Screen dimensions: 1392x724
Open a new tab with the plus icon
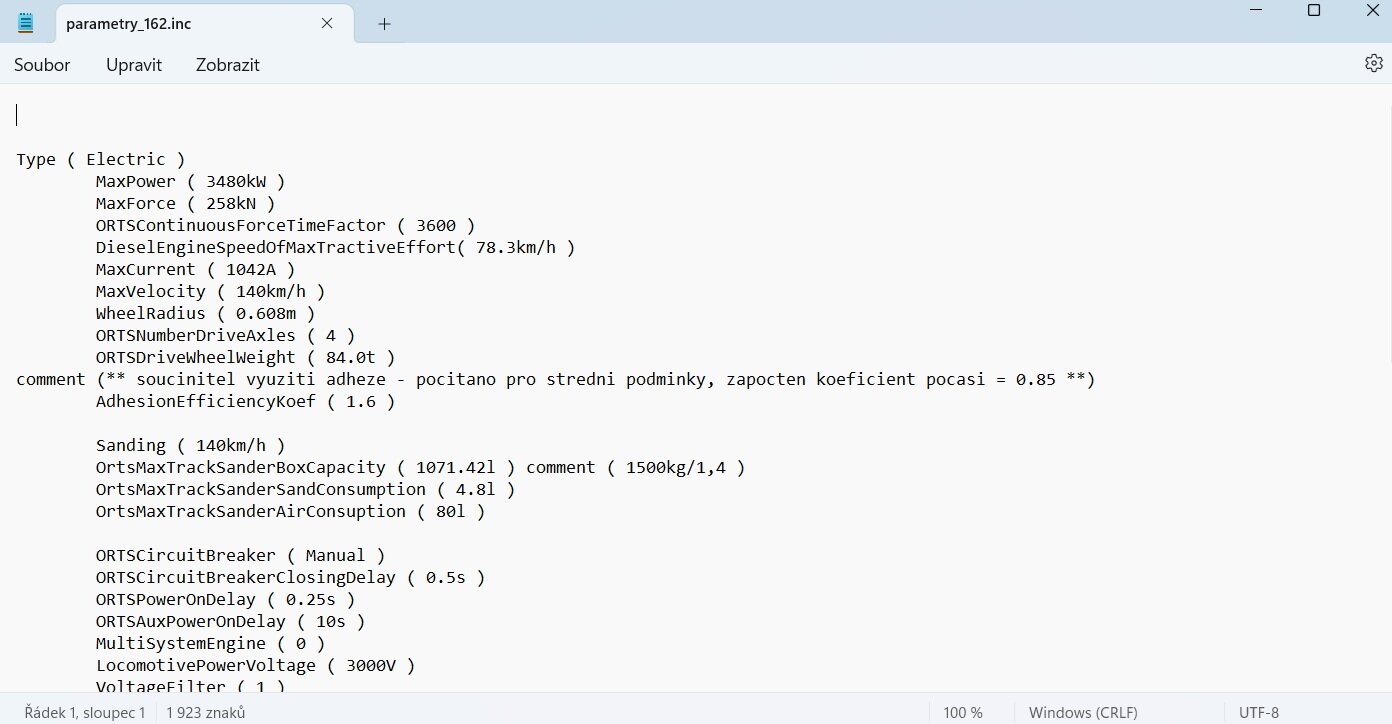[x=384, y=22]
